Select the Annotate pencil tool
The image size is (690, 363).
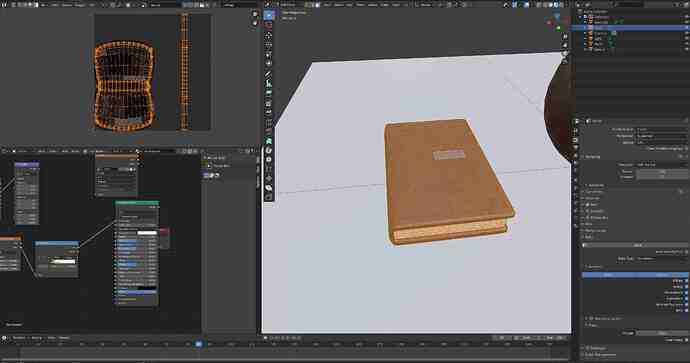click(269, 74)
